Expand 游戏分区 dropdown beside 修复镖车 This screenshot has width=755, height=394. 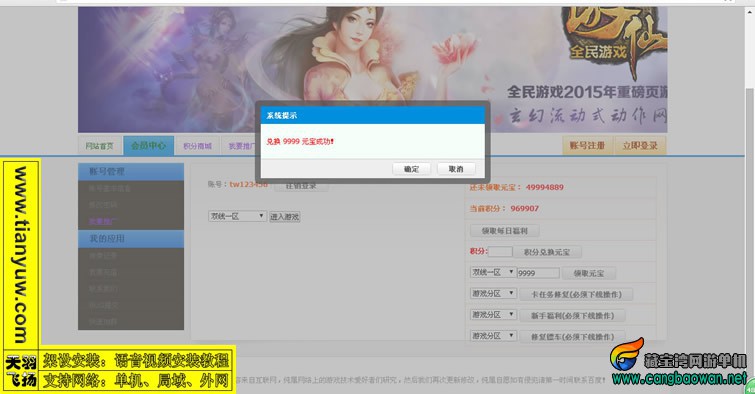pyautogui.click(x=493, y=336)
